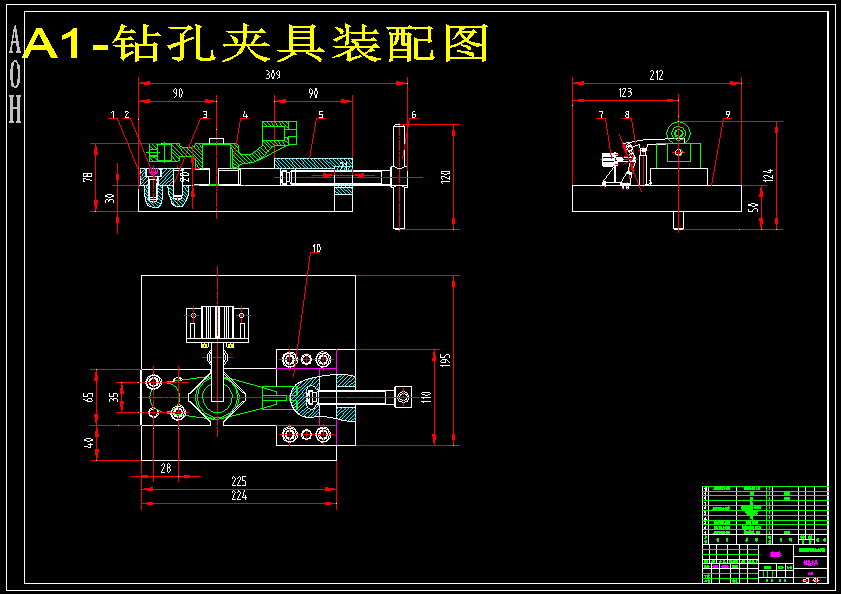Select the T-handle in front view

[x=400, y=177]
